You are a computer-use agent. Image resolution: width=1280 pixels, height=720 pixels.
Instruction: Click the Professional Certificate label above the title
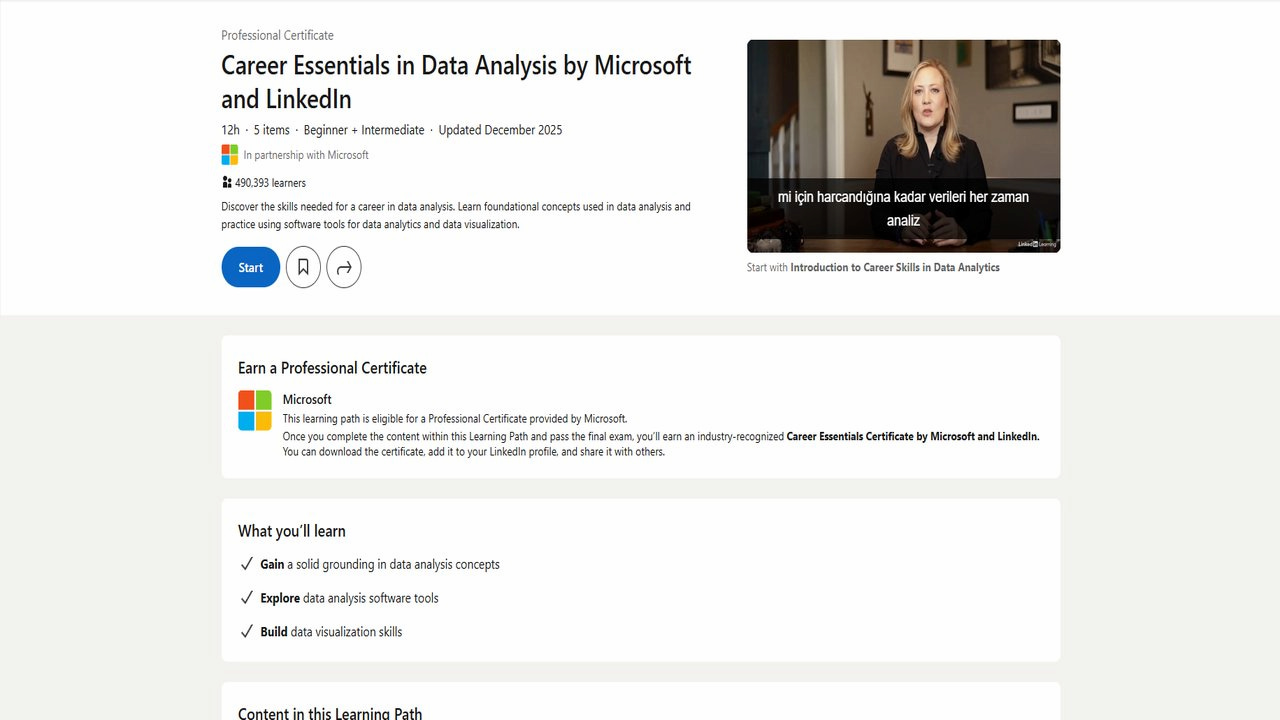tap(277, 35)
